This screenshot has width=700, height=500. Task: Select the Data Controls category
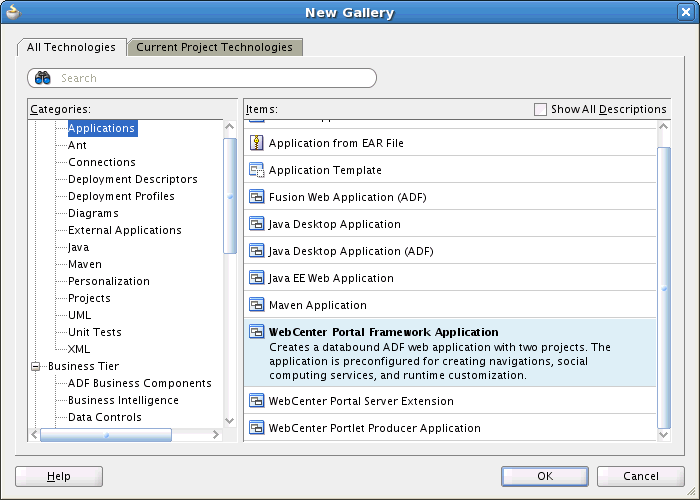(x=104, y=417)
